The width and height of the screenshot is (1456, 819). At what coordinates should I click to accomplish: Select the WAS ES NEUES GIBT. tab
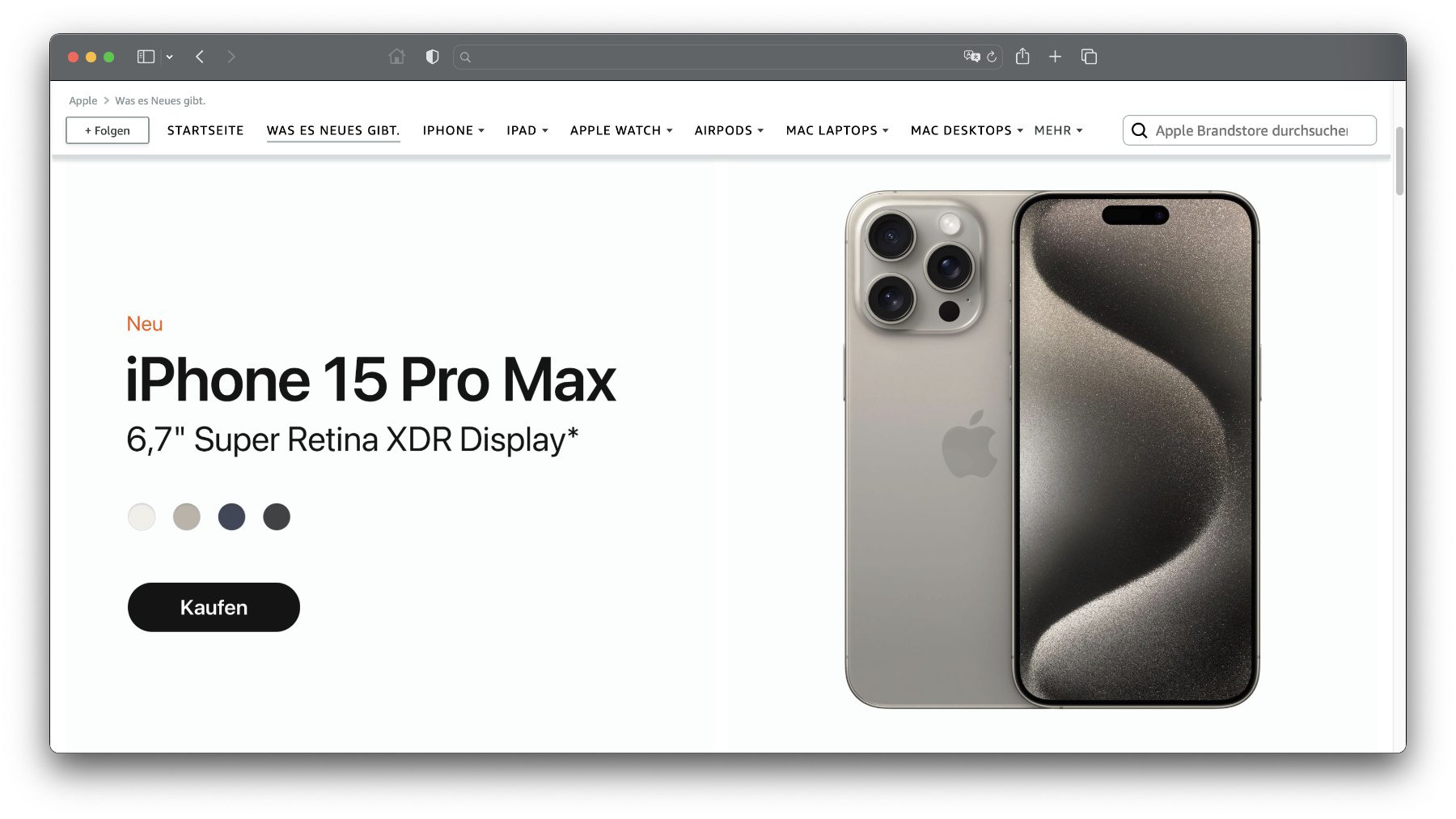click(333, 130)
